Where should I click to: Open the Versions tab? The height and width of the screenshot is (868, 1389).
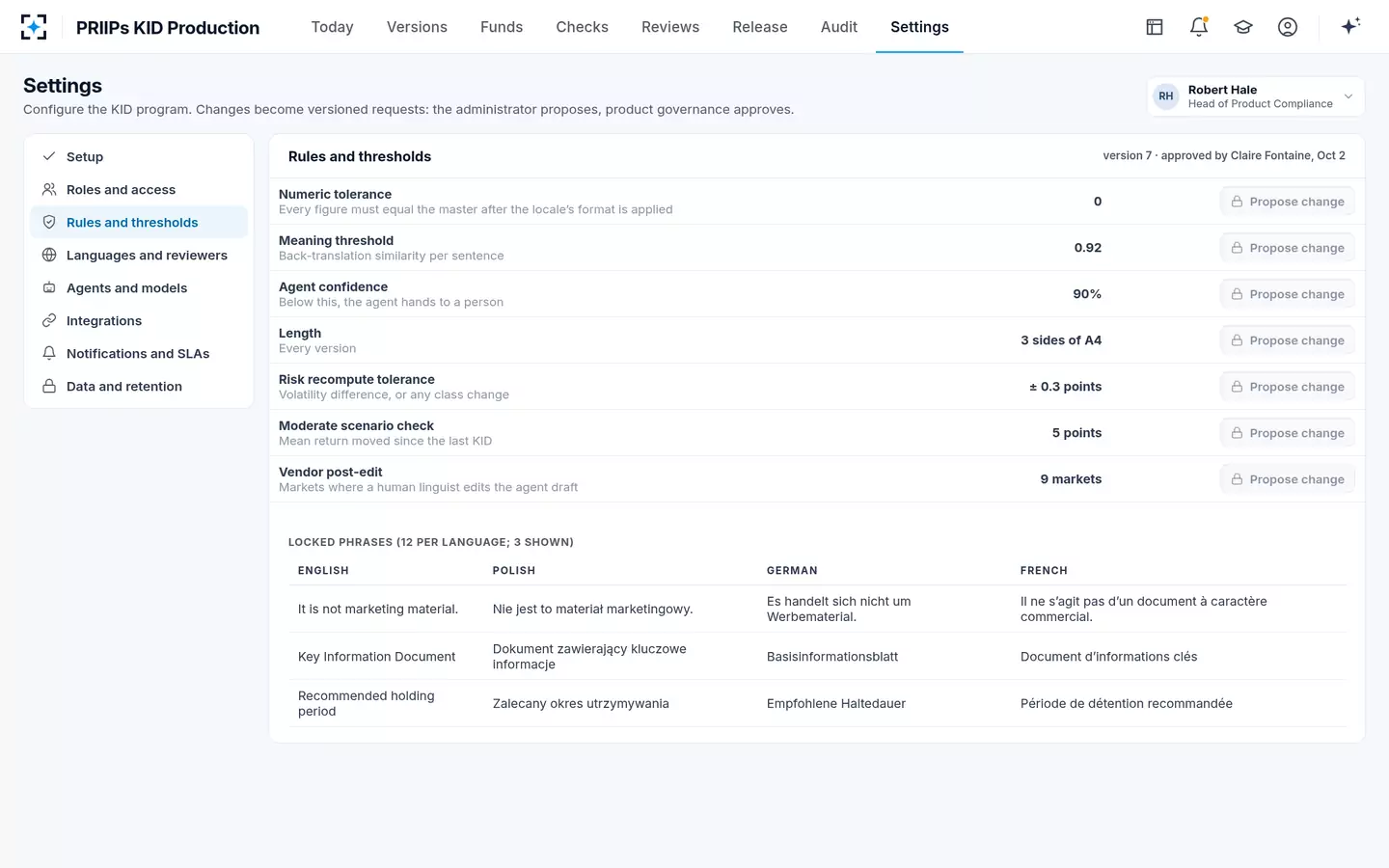(417, 27)
